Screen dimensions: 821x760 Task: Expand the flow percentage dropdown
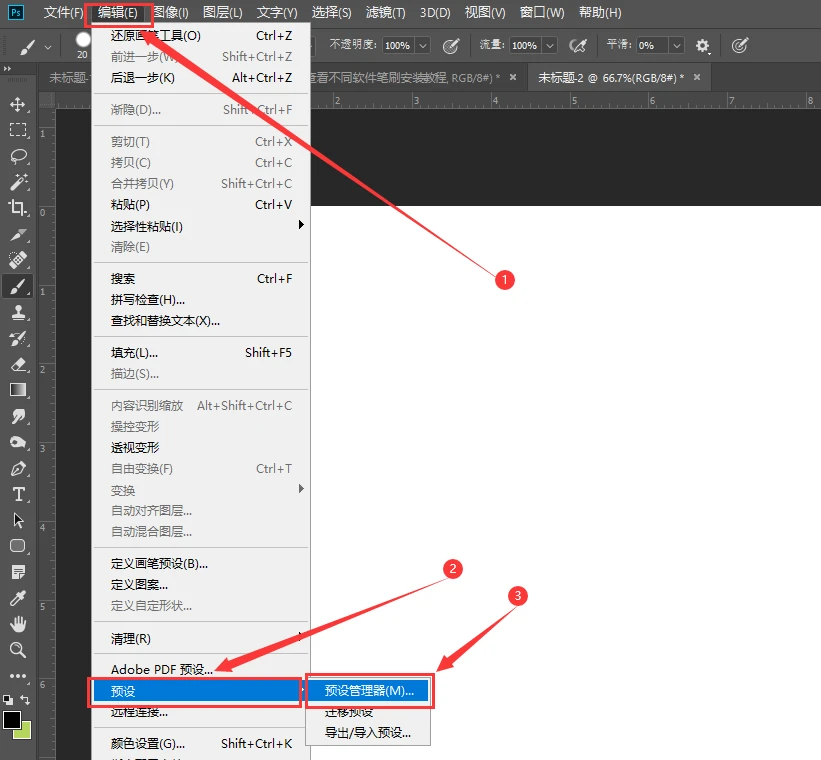pos(549,45)
